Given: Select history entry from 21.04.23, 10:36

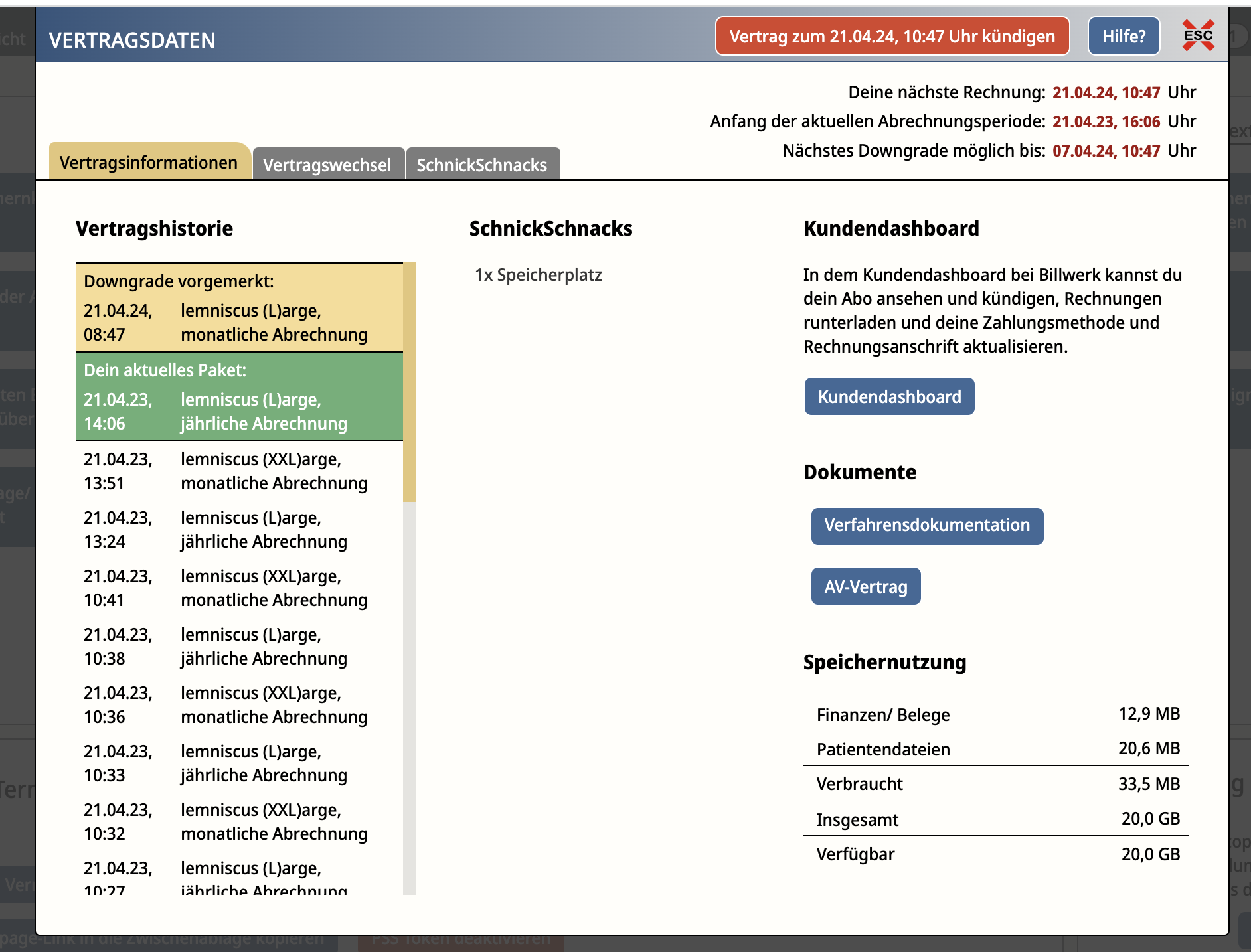Looking at the screenshot, I should tap(239, 705).
